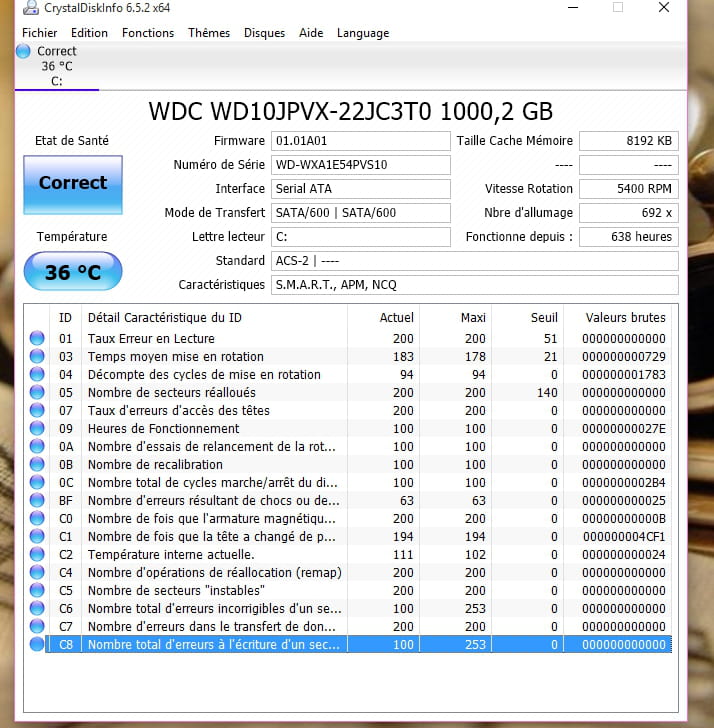Click the 36 °C temperature button
Screen dimensions: 714x728
[x=72, y=272]
